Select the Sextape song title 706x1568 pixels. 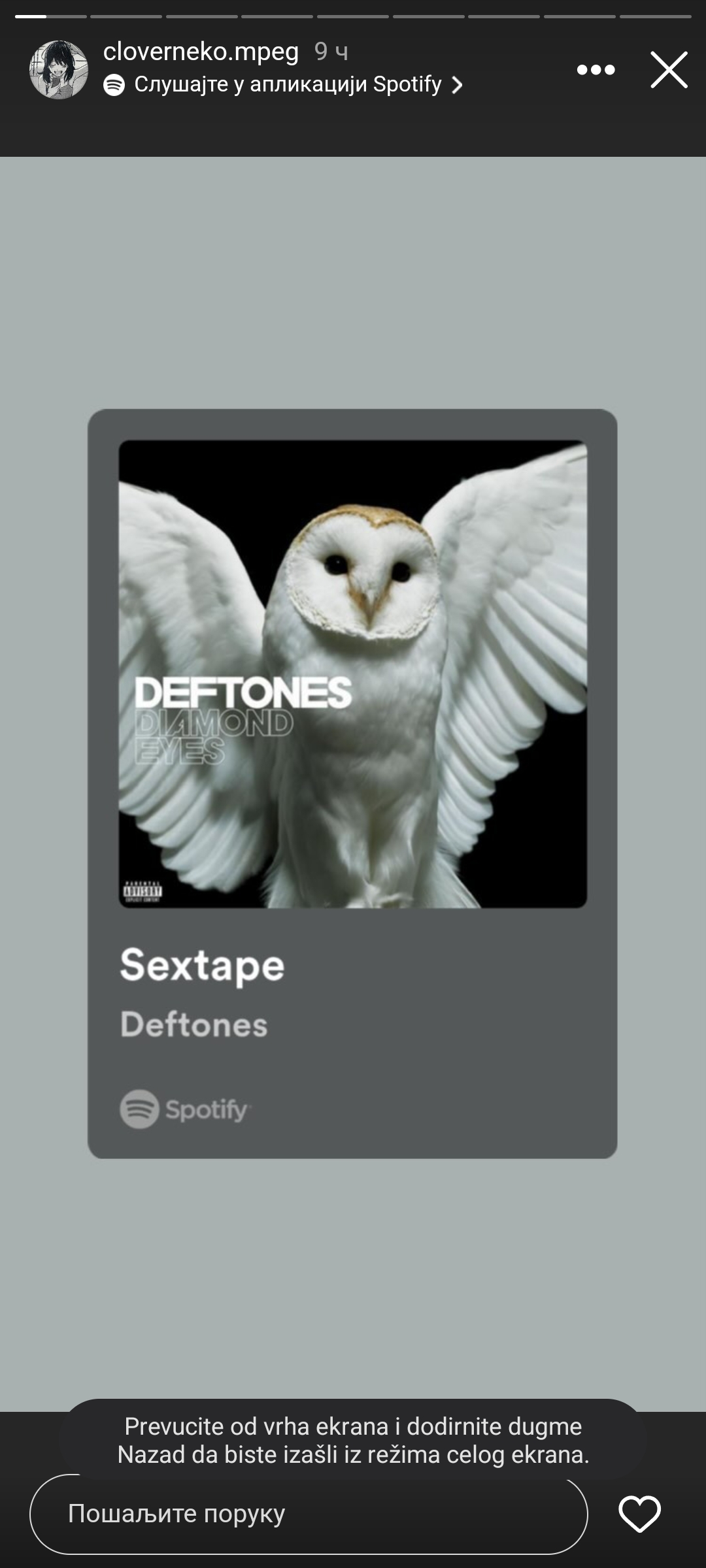(202, 966)
